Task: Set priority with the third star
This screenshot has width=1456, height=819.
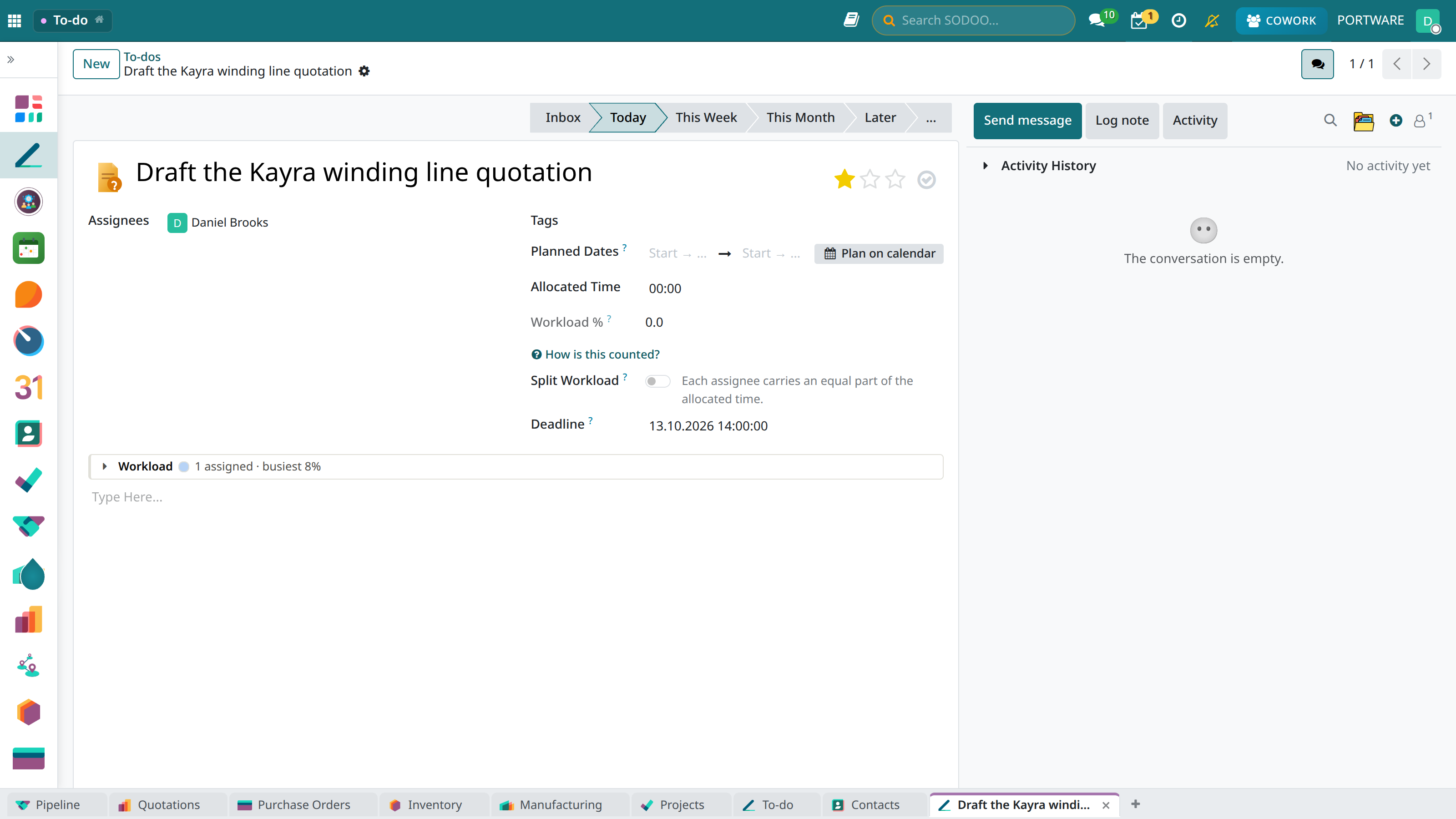Action: [895, 179]
